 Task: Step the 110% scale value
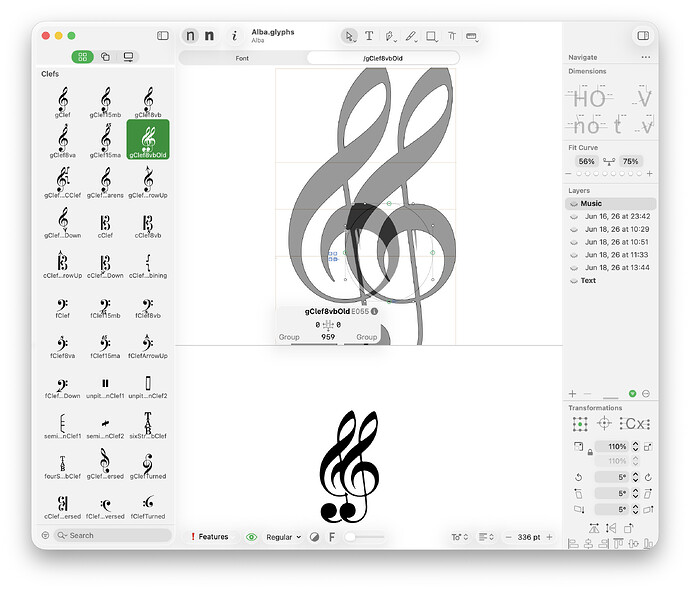(x=635, y=447)
